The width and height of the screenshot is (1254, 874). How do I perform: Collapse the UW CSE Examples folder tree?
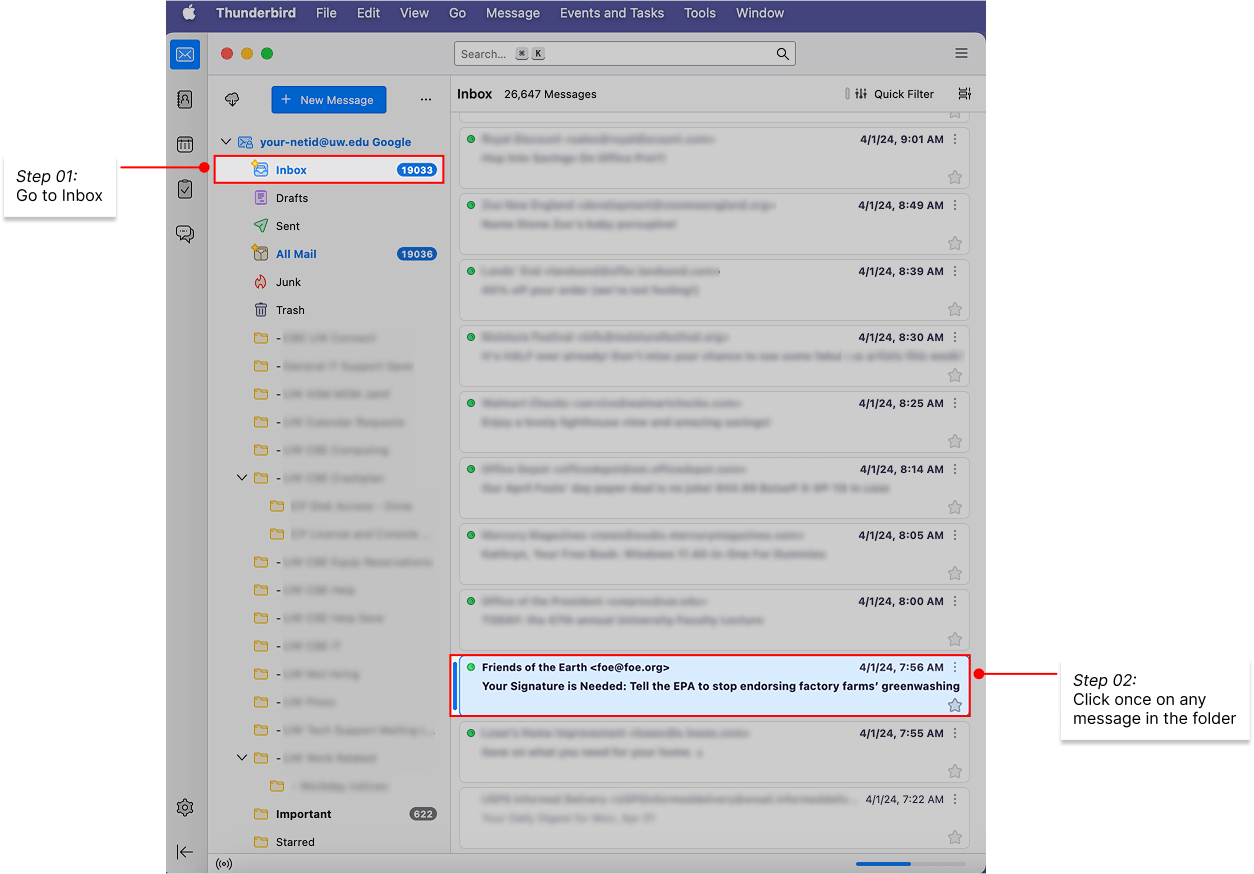click(x=241, y=477)
